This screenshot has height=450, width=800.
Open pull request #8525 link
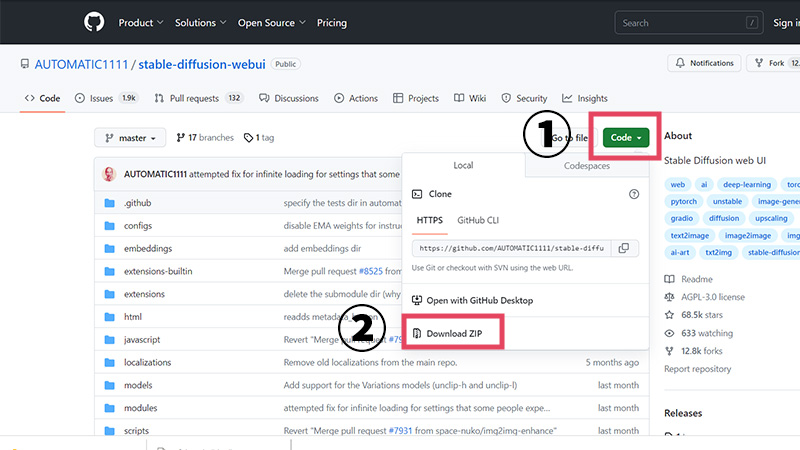371,271
